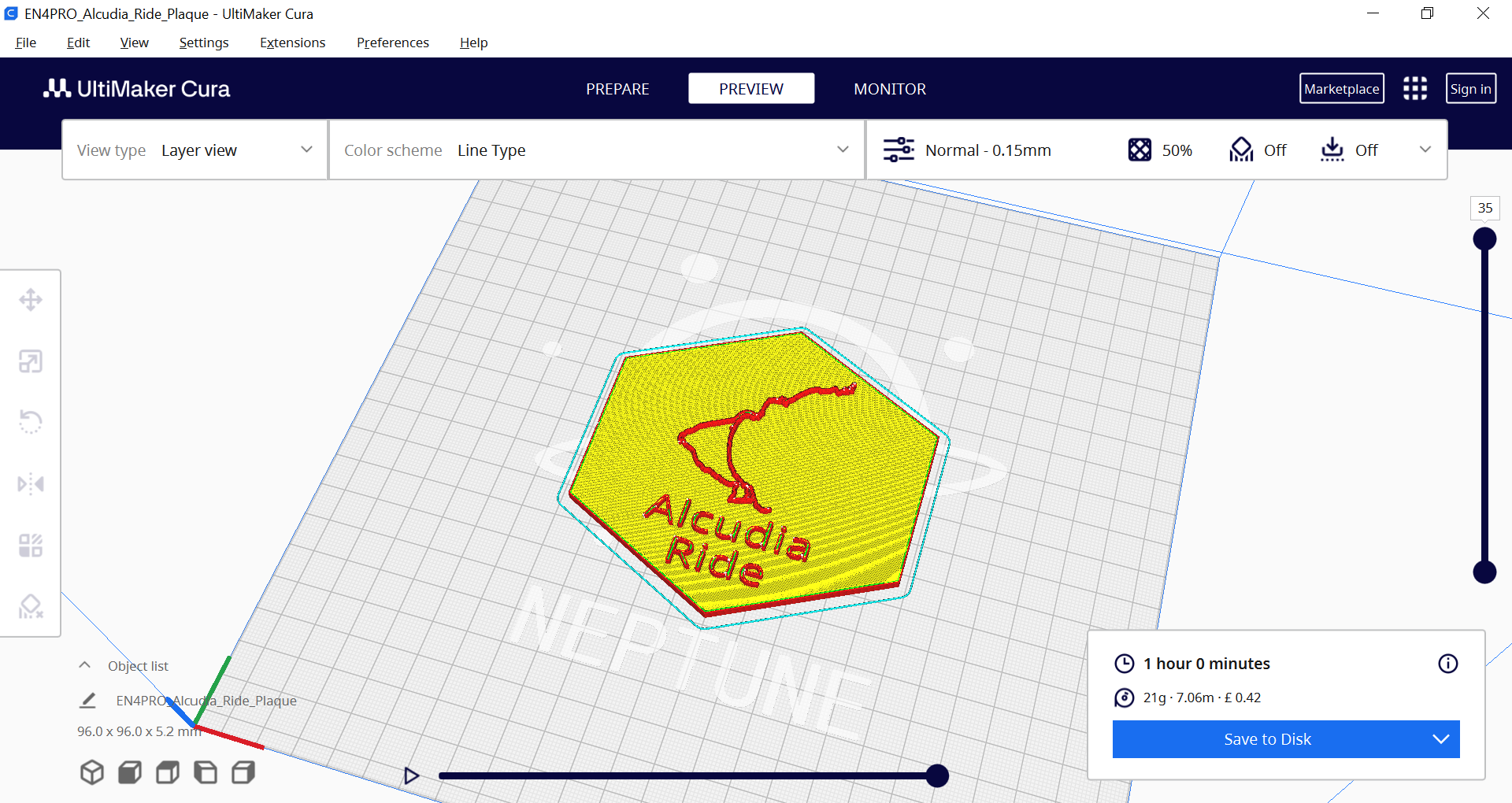This screenshot has height=803, width=1512.
Task: Open the File menu
Action: (x=26, y=43)
